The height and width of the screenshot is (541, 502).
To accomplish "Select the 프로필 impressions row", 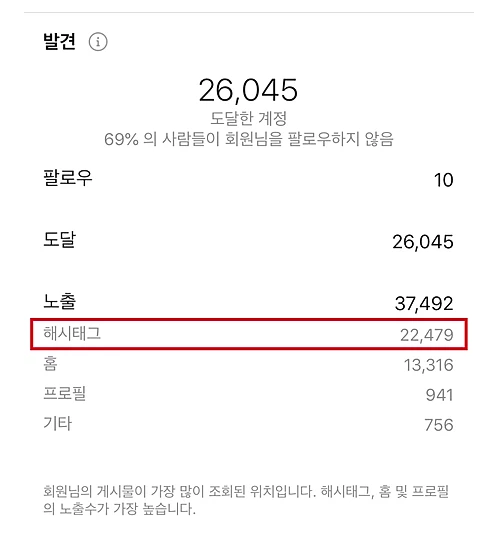I will 248,394.
